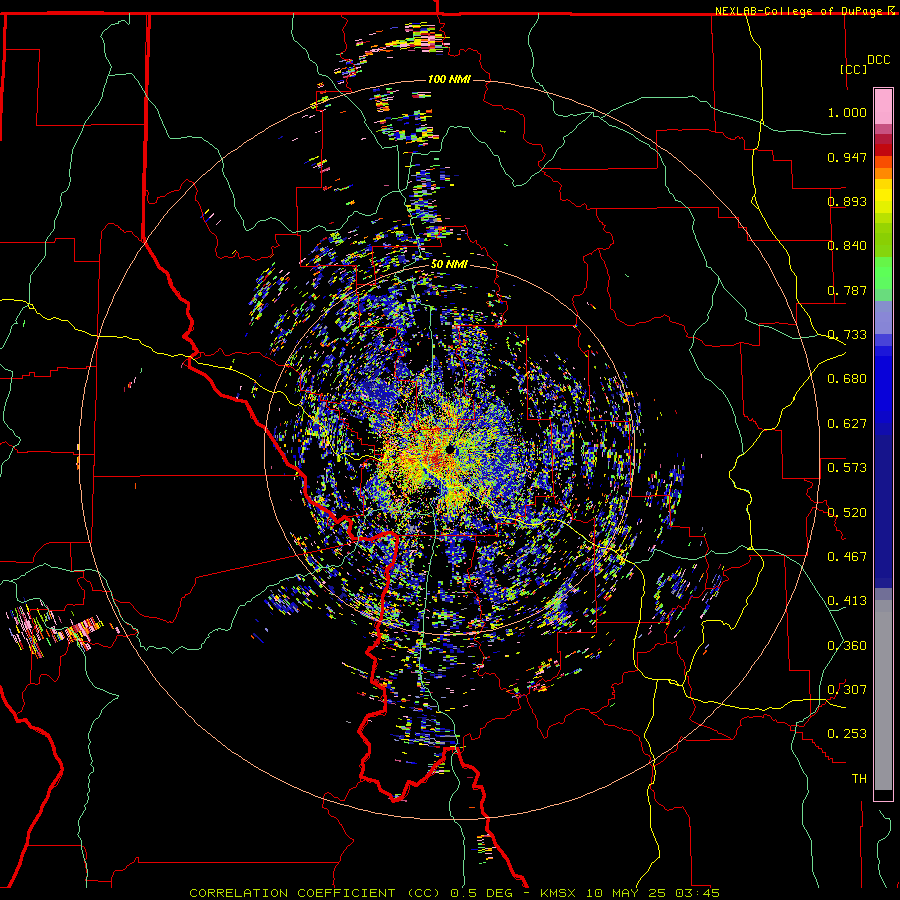This screenshot has width=900, height=900.
Task: Click the 0.733 scale value
Action: tap(847, 335)
